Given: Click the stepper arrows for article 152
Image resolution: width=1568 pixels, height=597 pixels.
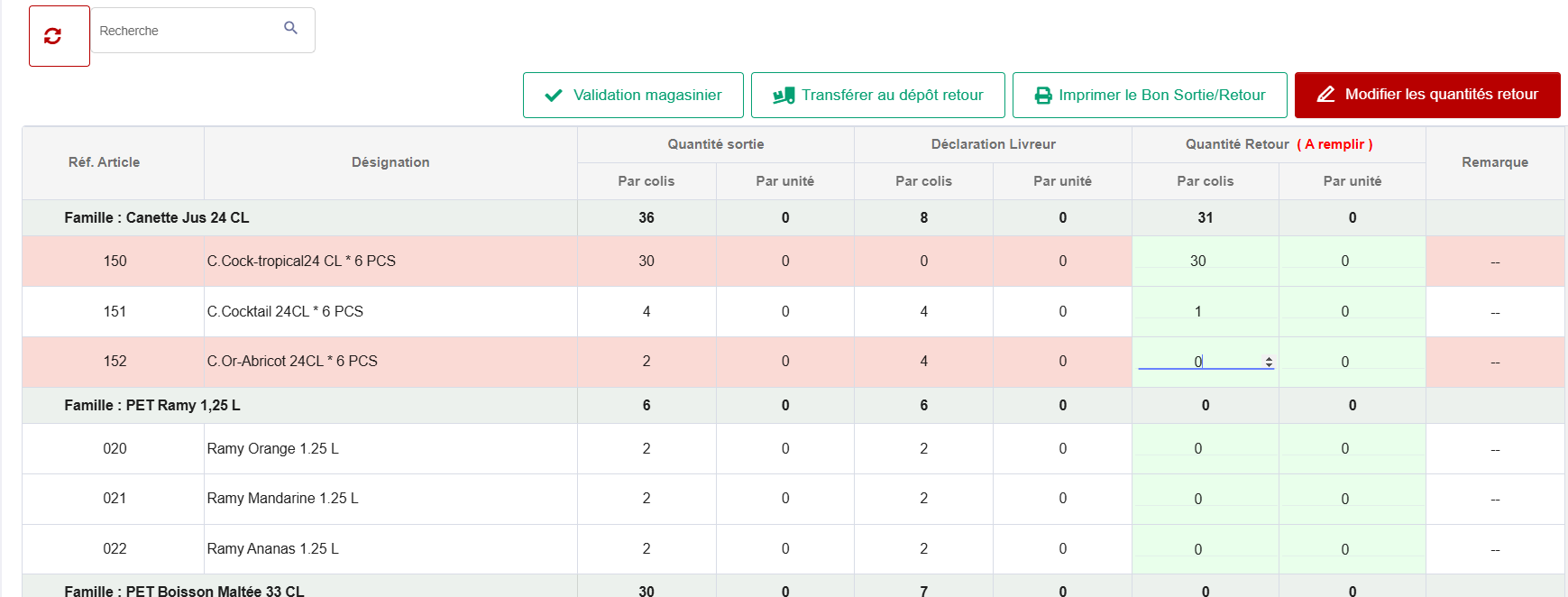Looking at the screenshot, I should (x=1269, y=362).
